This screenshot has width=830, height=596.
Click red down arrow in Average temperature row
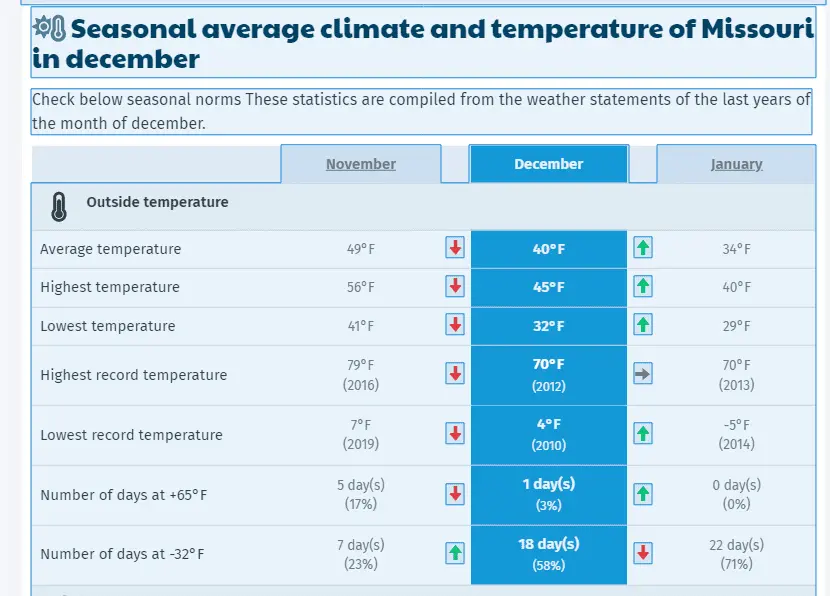[455, 248]
